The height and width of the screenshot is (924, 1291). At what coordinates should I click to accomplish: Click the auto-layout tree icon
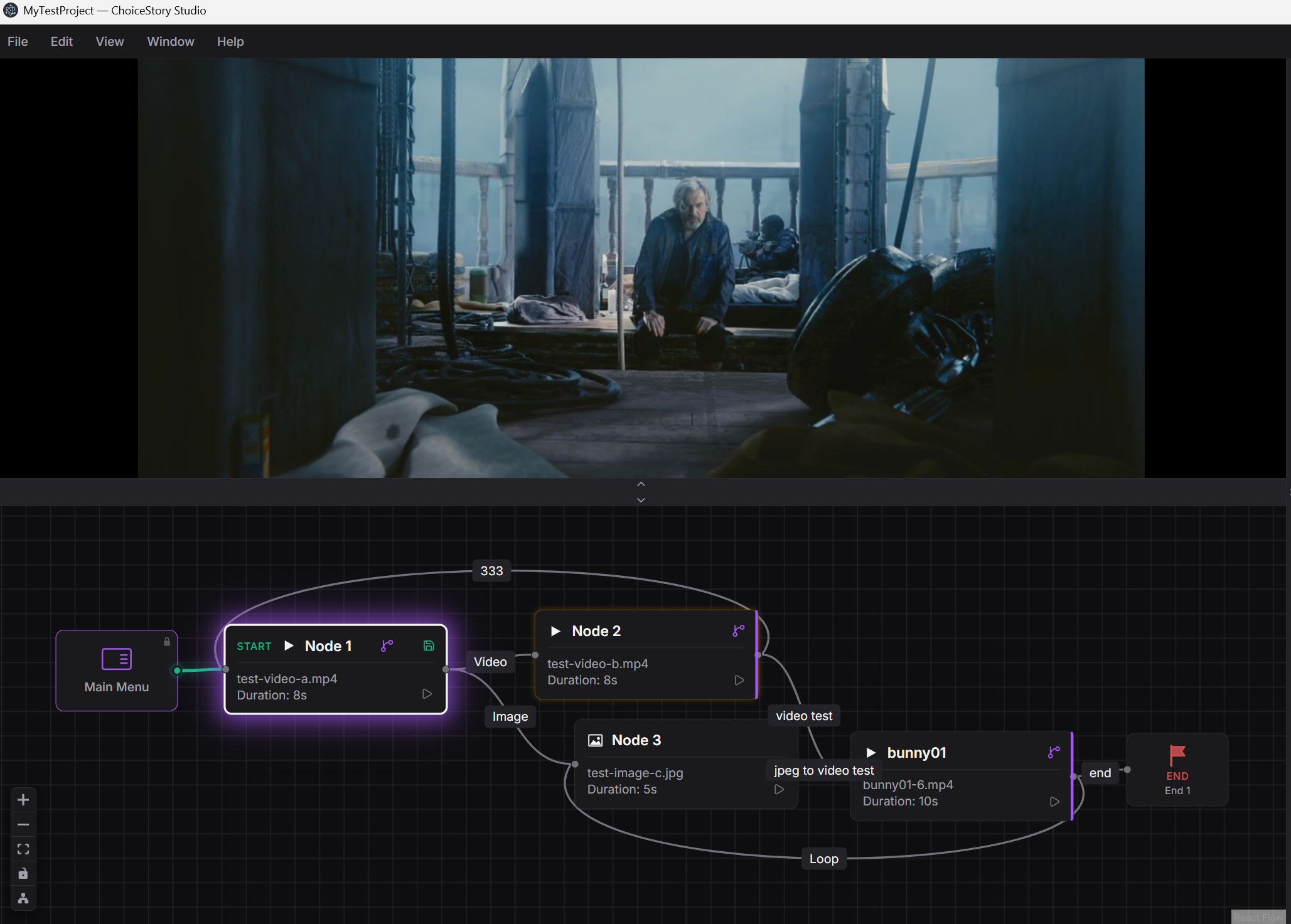click(x=23, y=898)
